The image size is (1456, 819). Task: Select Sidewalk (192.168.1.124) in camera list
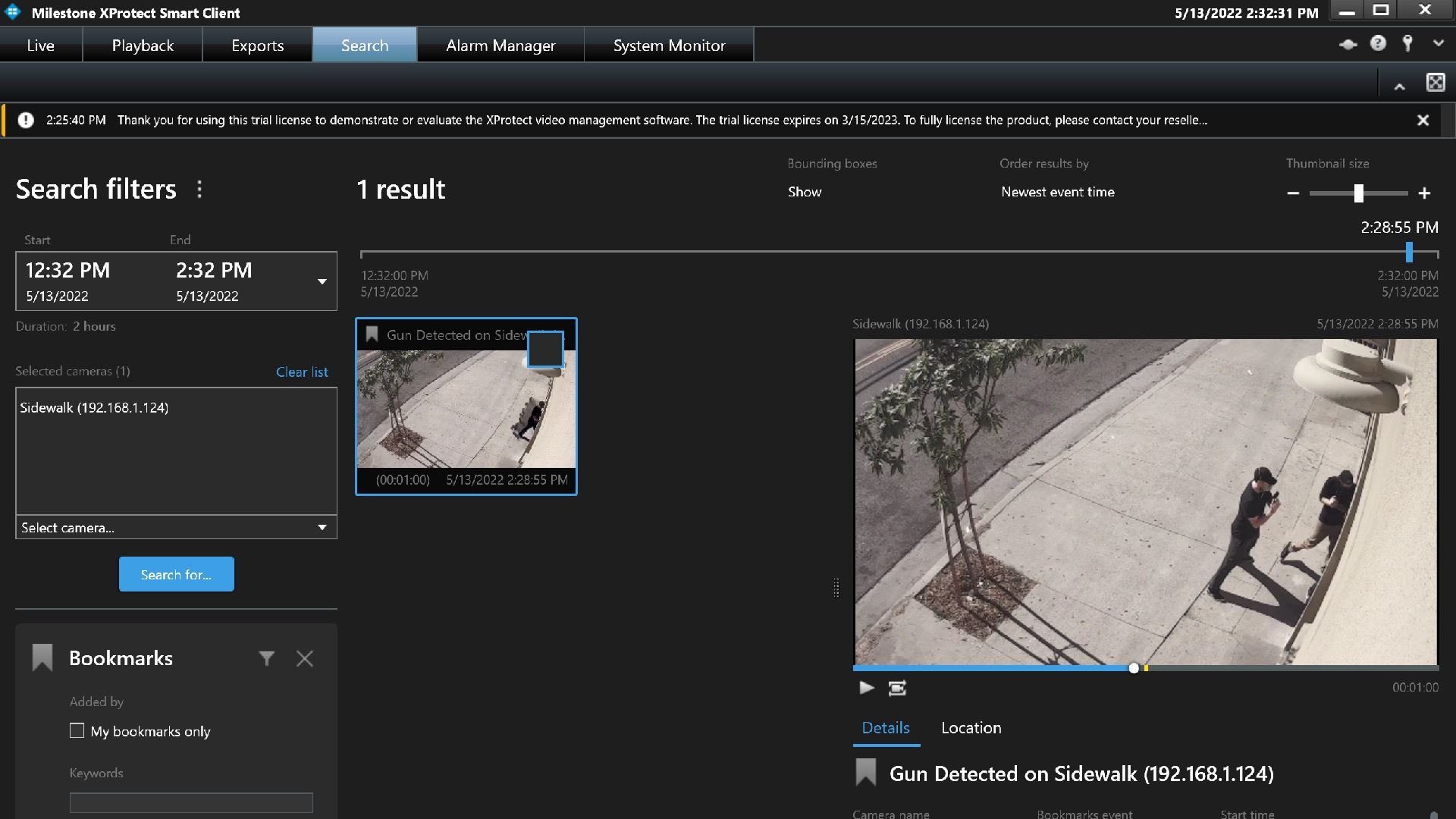point(94,407)
